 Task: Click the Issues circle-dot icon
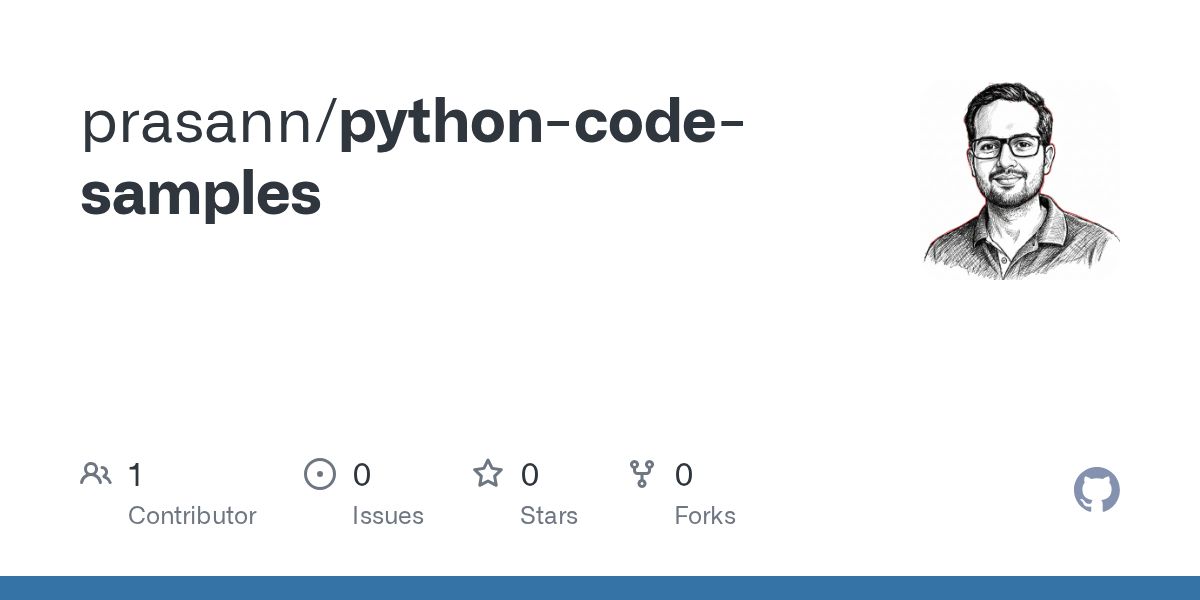320,474
